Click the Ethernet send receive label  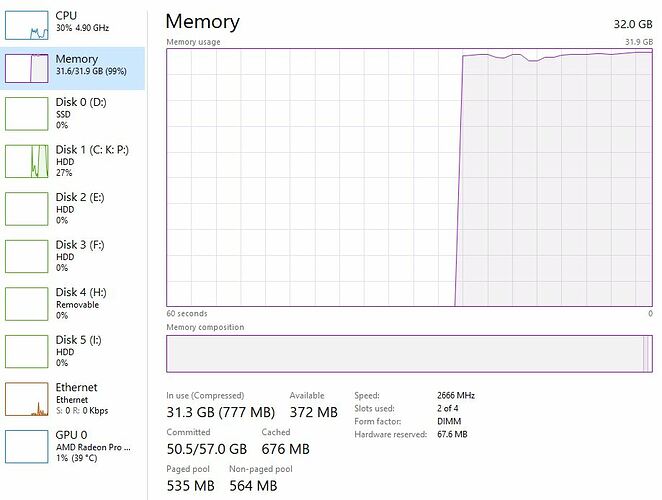coord(82,410)
